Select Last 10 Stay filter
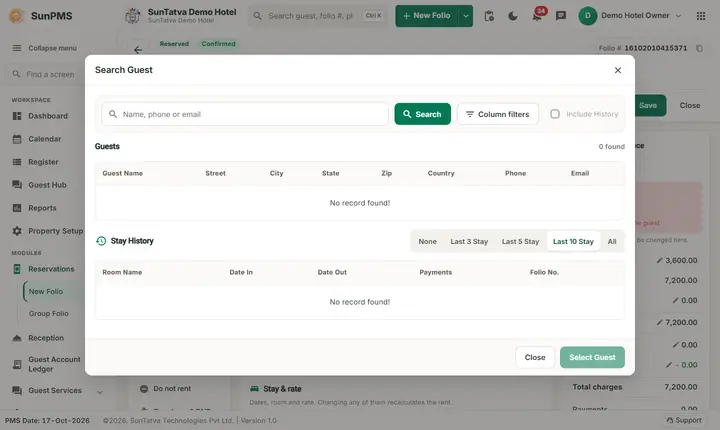The width and height of the screenshot is (720, 430). [573, 241]
